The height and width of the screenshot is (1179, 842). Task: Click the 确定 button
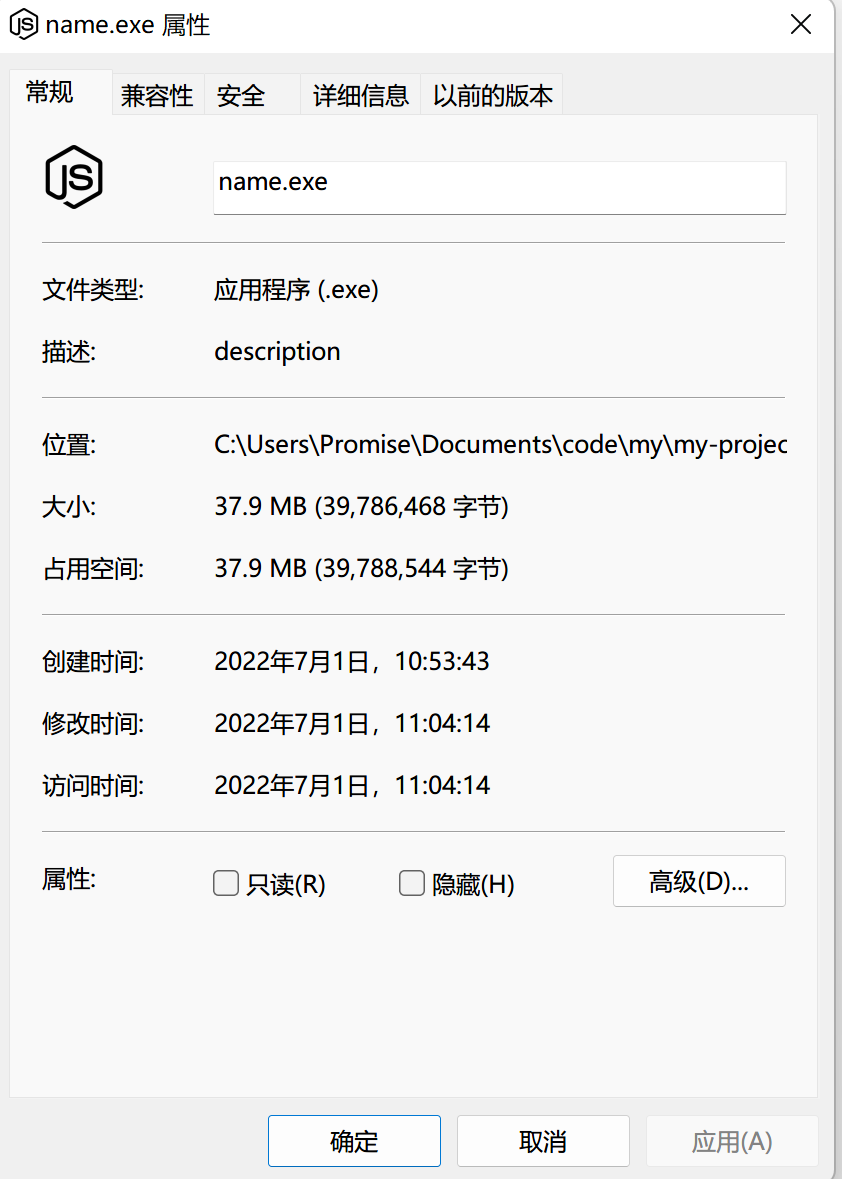354,1140
